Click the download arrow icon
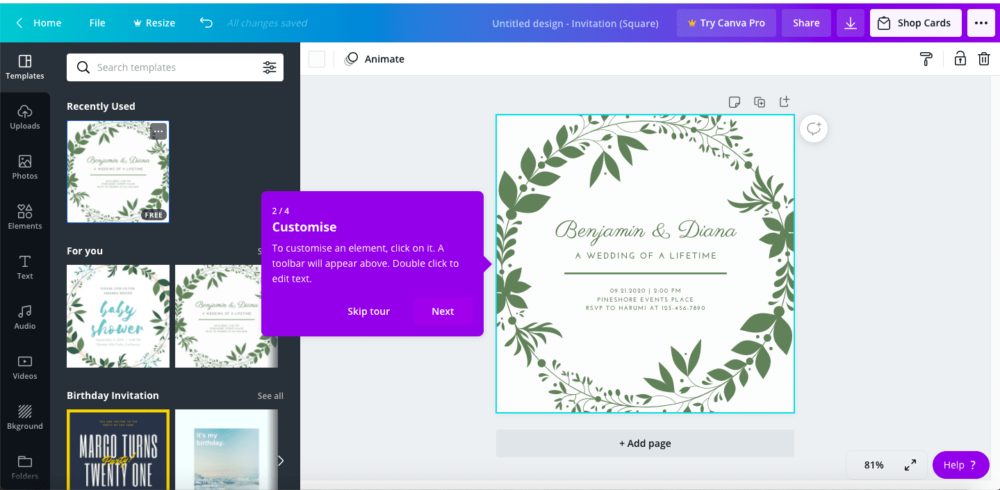 click(850, 23)
